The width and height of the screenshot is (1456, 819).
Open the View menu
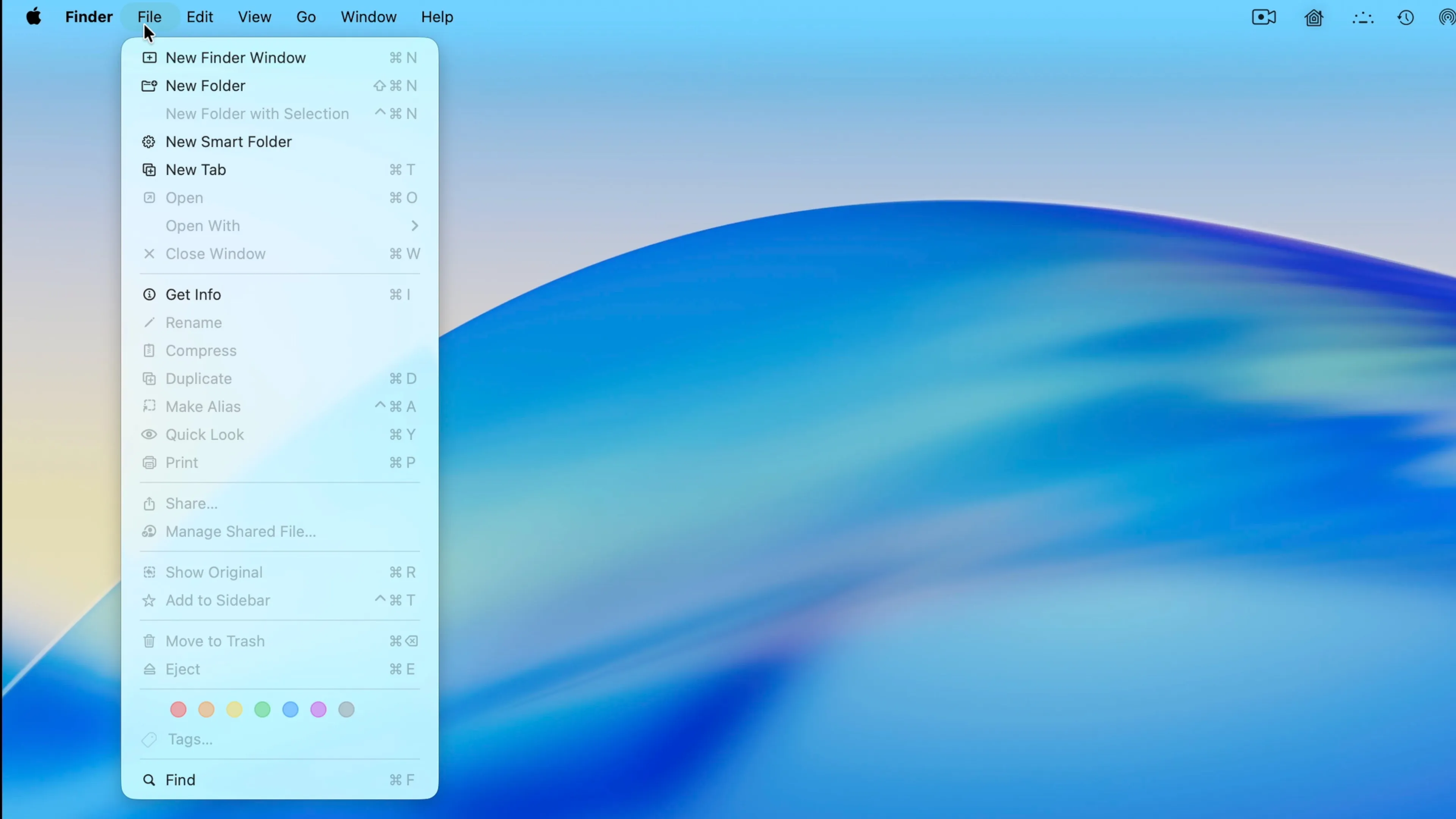click(254, 17)
